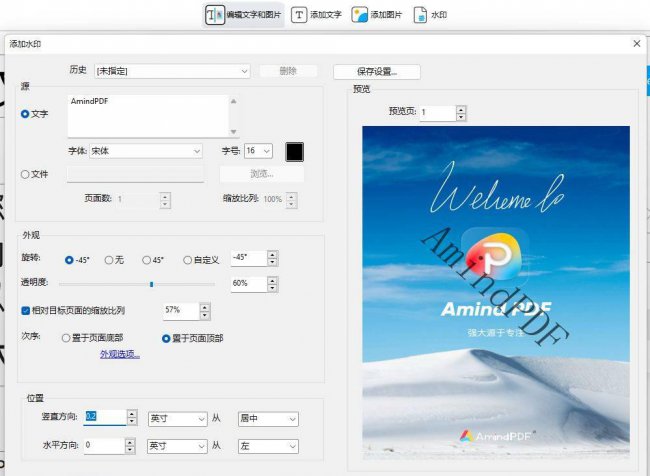Click the horizontal direction (水平方向) value field
Screen dimensions: 650x476
104,446
